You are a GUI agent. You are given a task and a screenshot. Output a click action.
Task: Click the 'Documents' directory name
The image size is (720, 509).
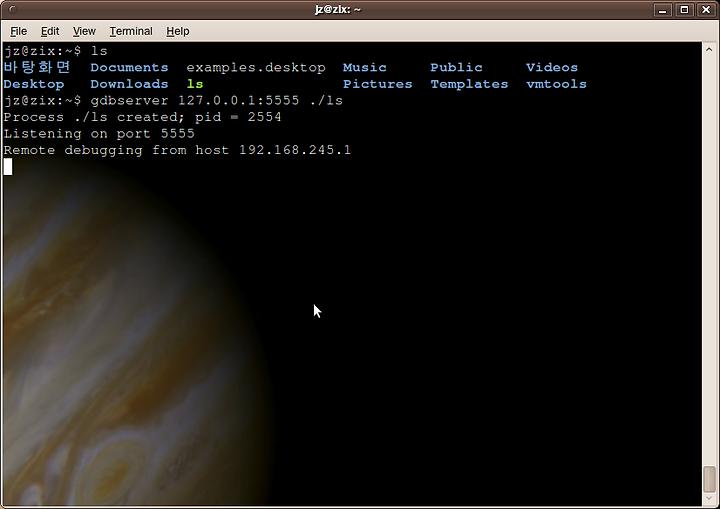pyautogui.click(x=129, y=68)
